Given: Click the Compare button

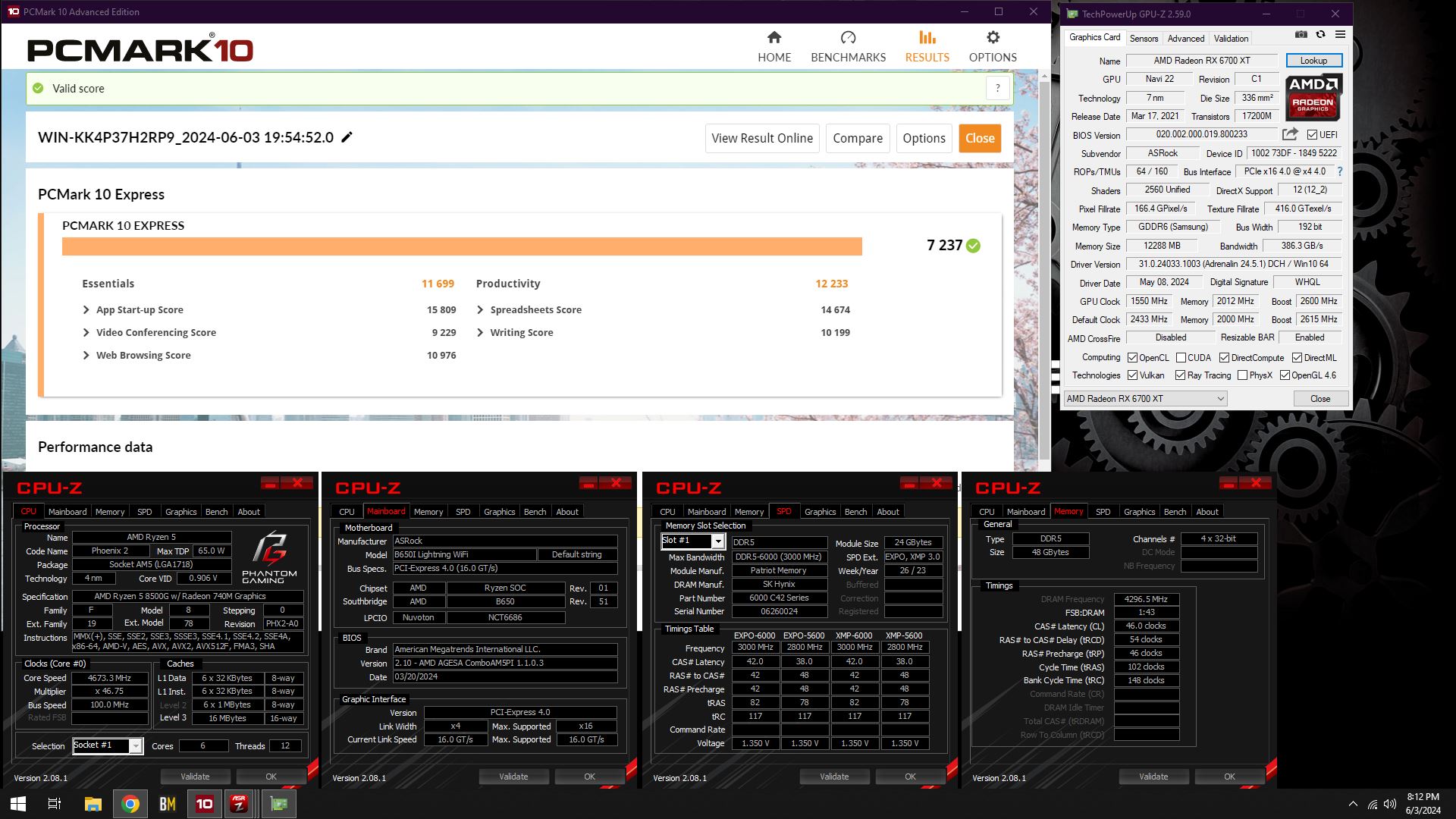Looking at the screenshot, I should [x=858, y=138].
